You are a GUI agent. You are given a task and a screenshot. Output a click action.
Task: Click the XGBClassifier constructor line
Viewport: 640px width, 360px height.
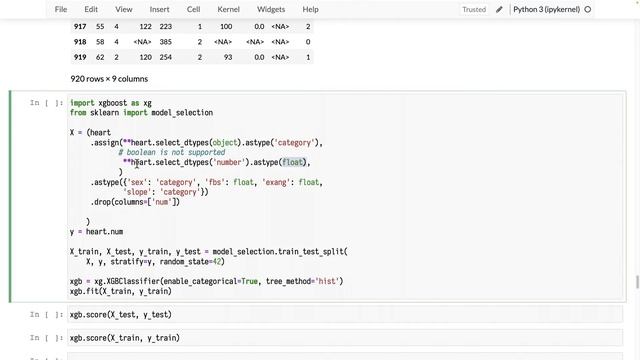point(207,281)
